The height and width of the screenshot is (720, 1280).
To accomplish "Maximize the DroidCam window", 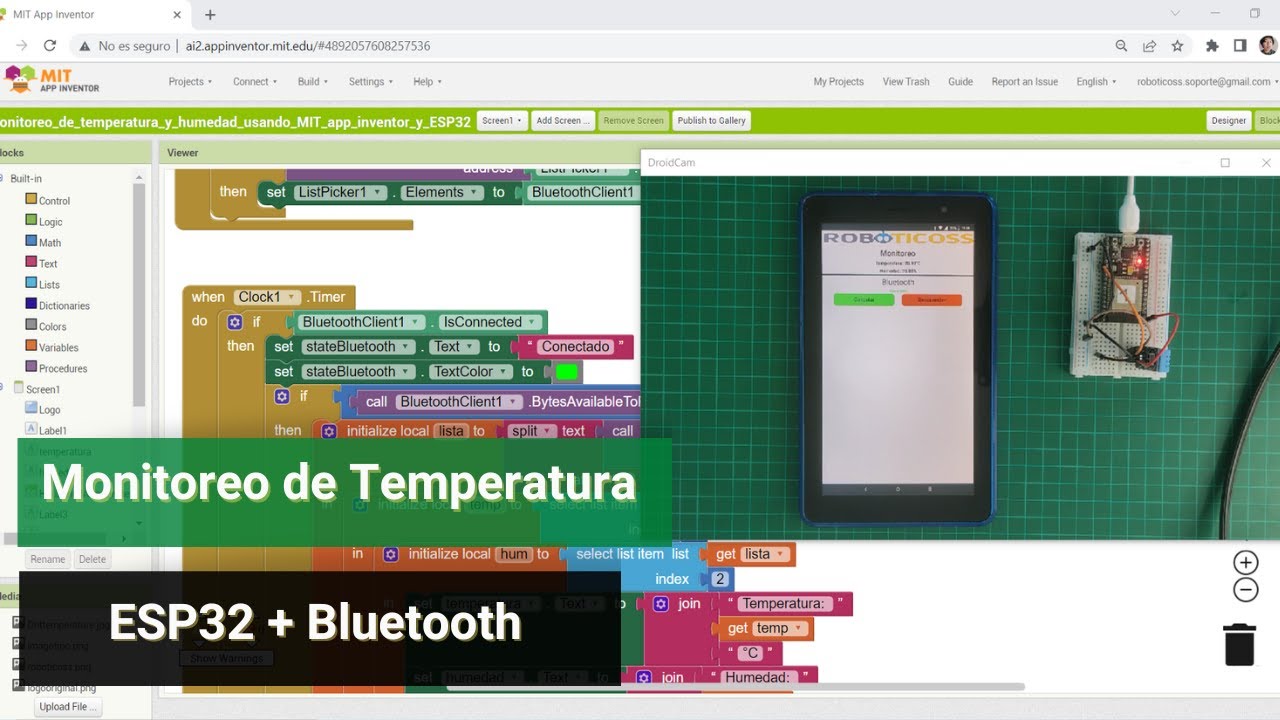I will [1225, 162].
